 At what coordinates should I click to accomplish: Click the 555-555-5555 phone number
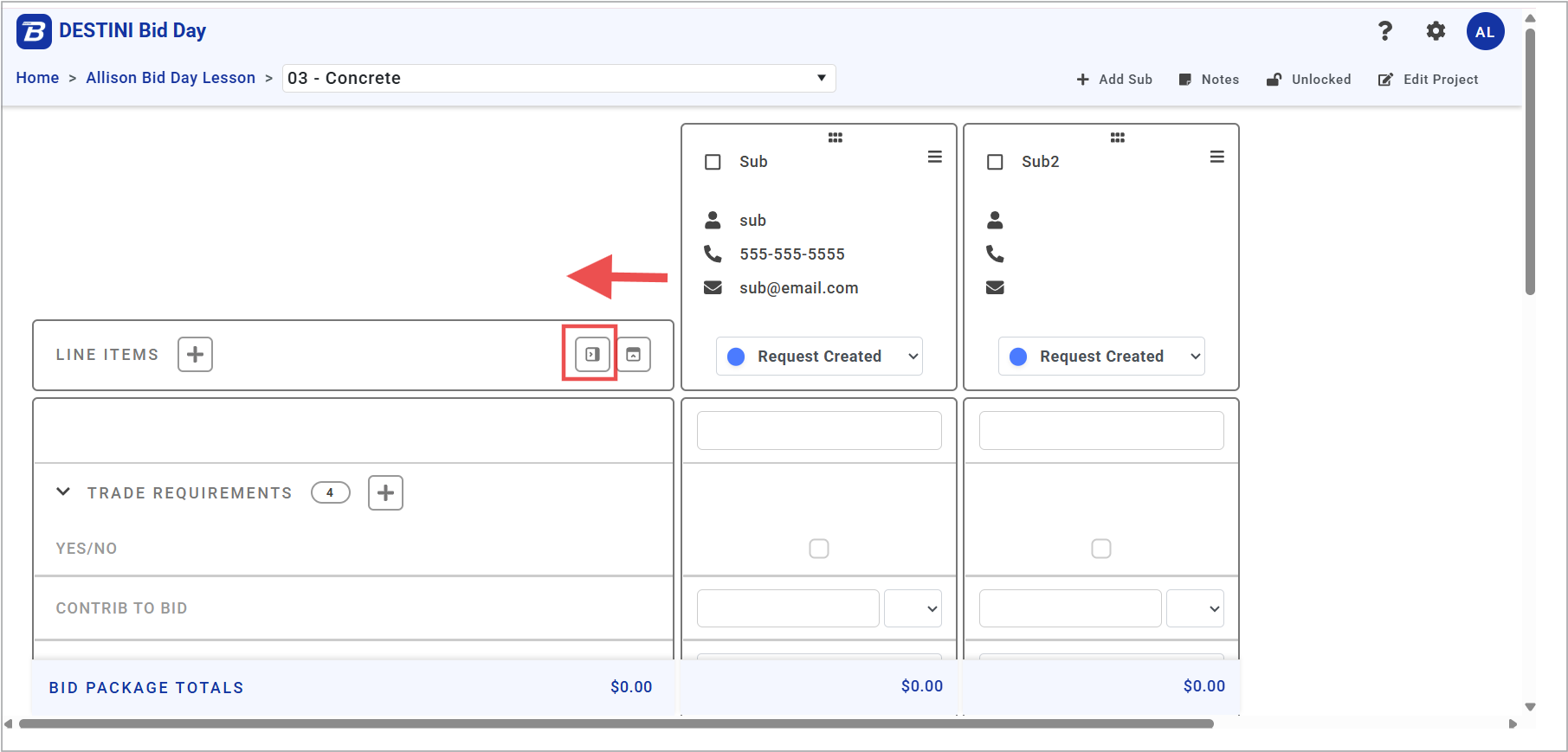[792, 254]
